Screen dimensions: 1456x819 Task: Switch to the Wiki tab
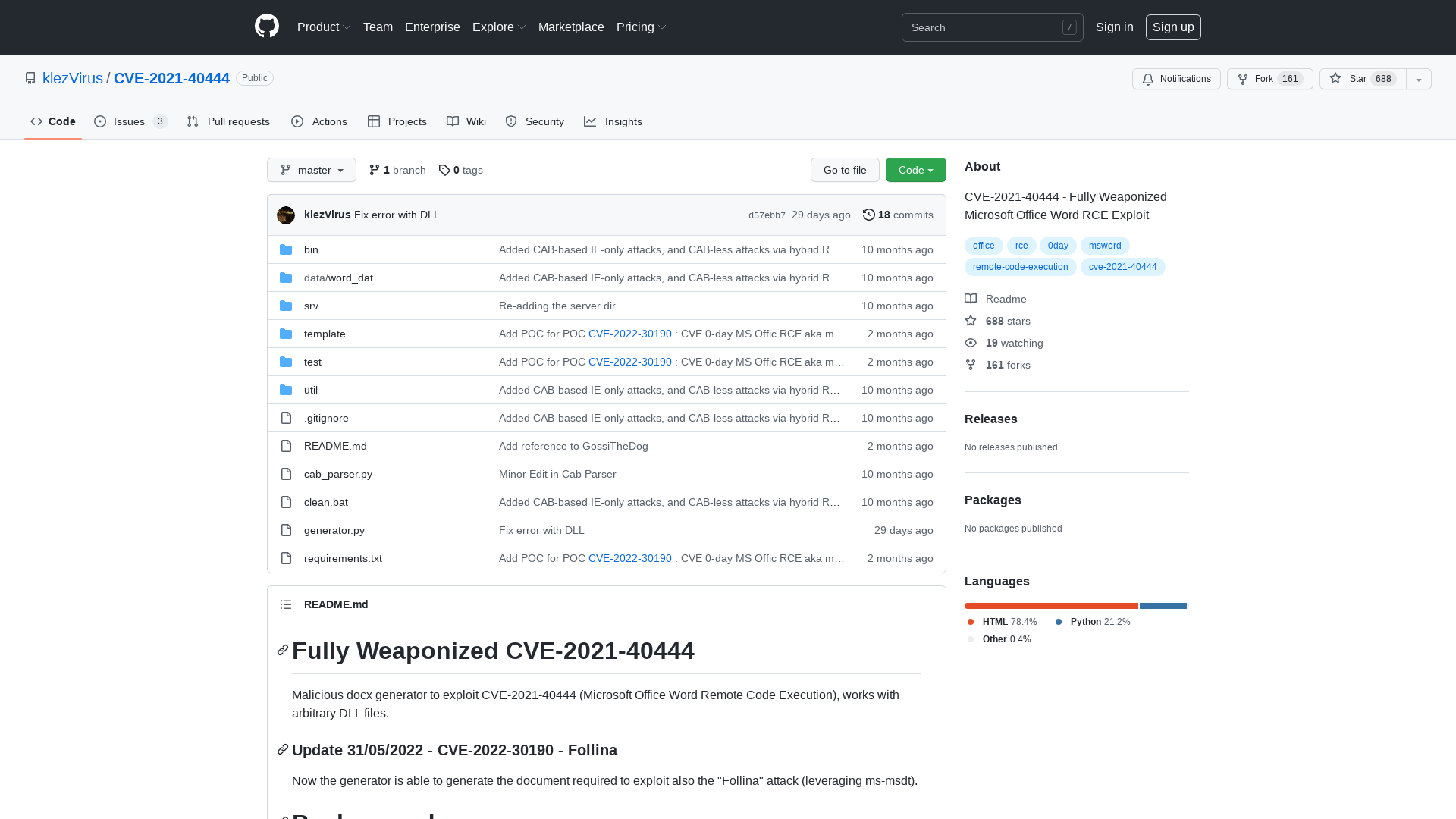(x=466, y=121)
